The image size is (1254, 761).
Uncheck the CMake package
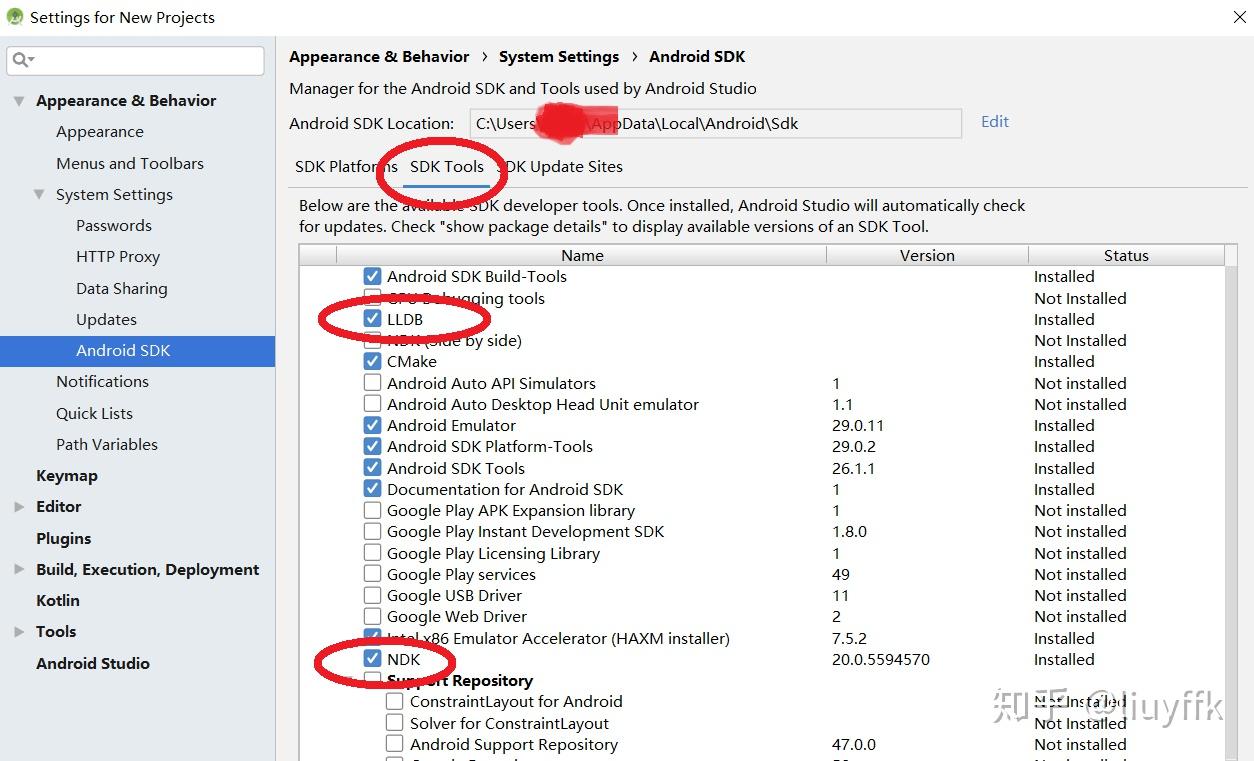(372, 361)
